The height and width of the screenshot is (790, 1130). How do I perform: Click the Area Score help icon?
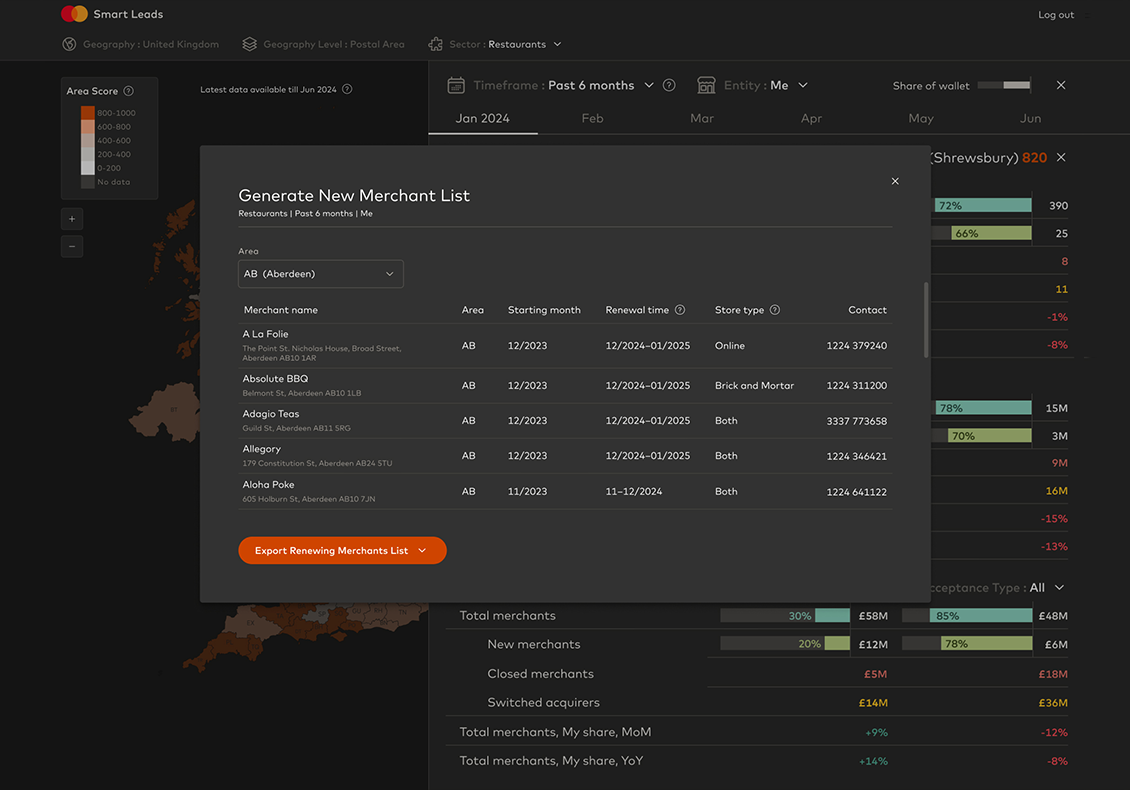click(128, 91)
